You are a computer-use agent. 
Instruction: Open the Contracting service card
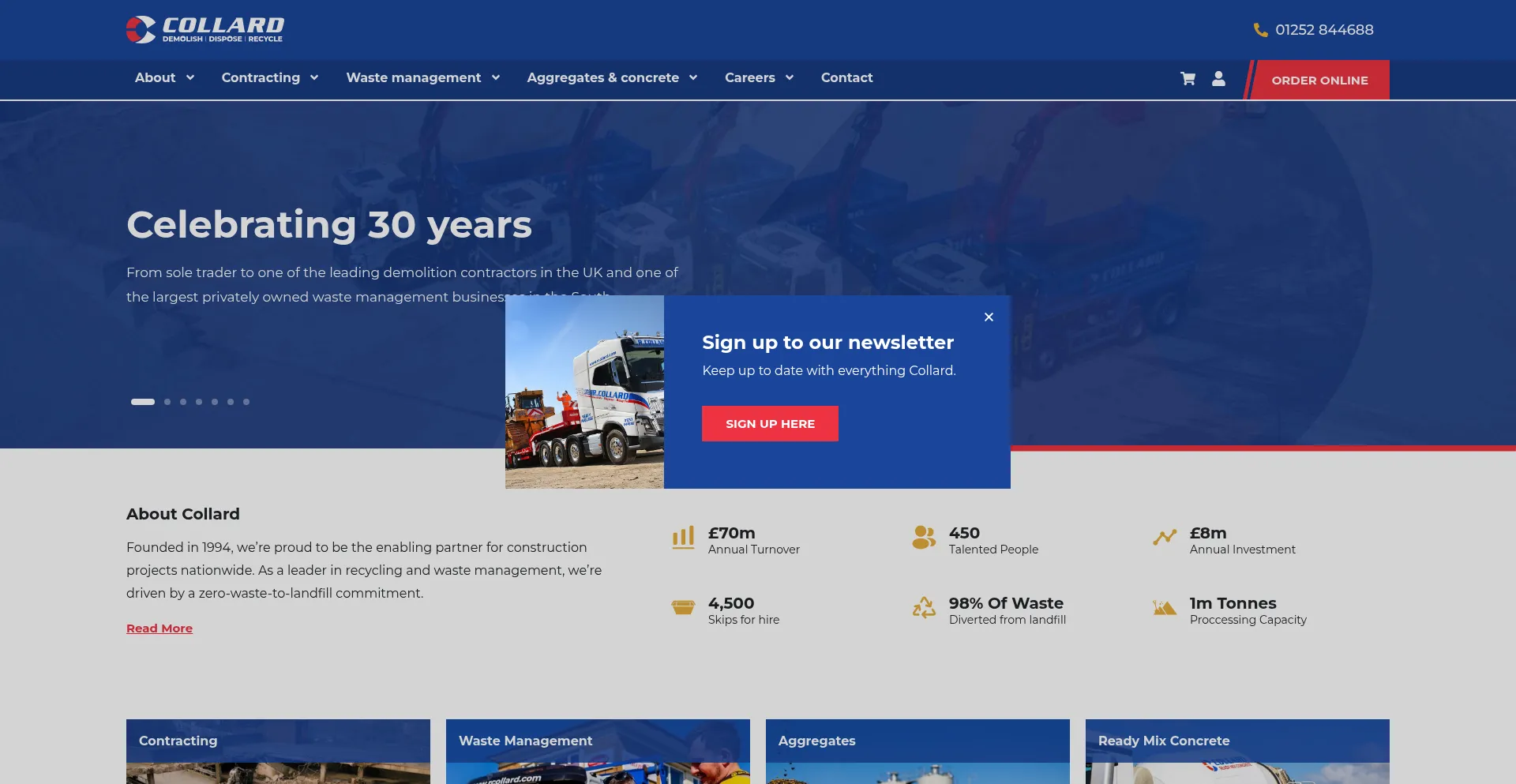point(278,752)
